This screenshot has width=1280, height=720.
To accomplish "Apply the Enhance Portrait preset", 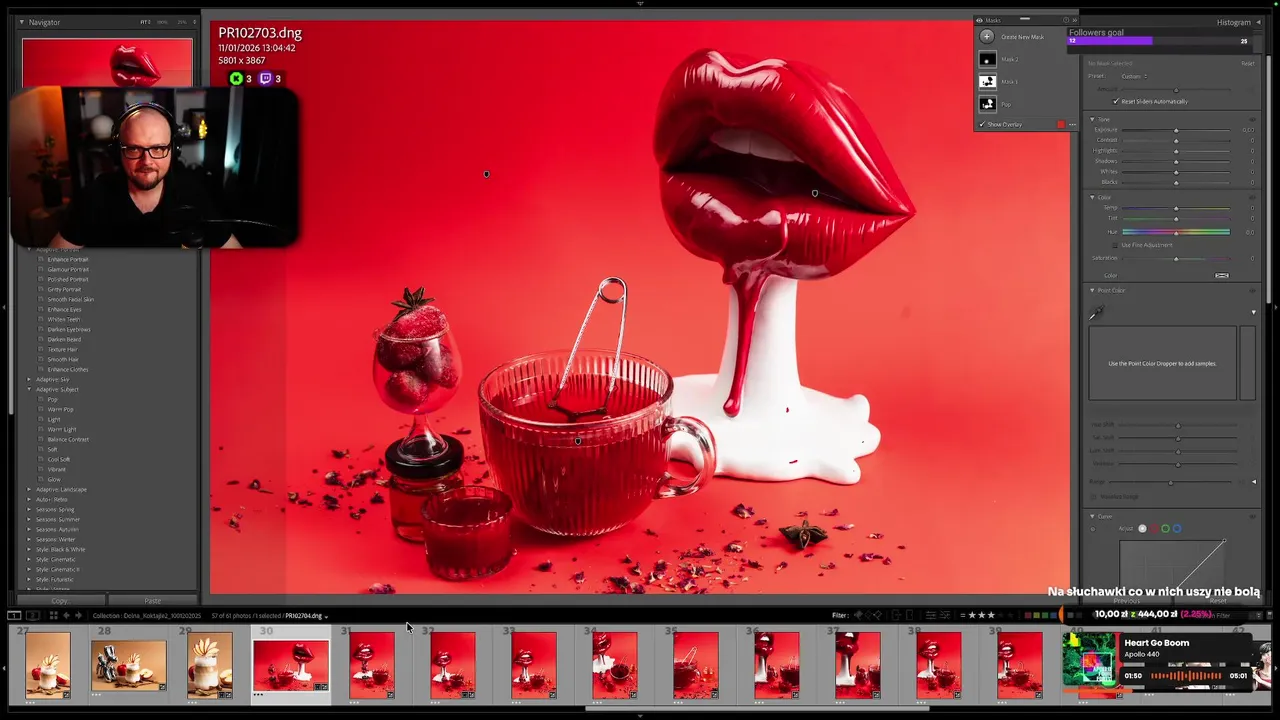I will point(68,259).
